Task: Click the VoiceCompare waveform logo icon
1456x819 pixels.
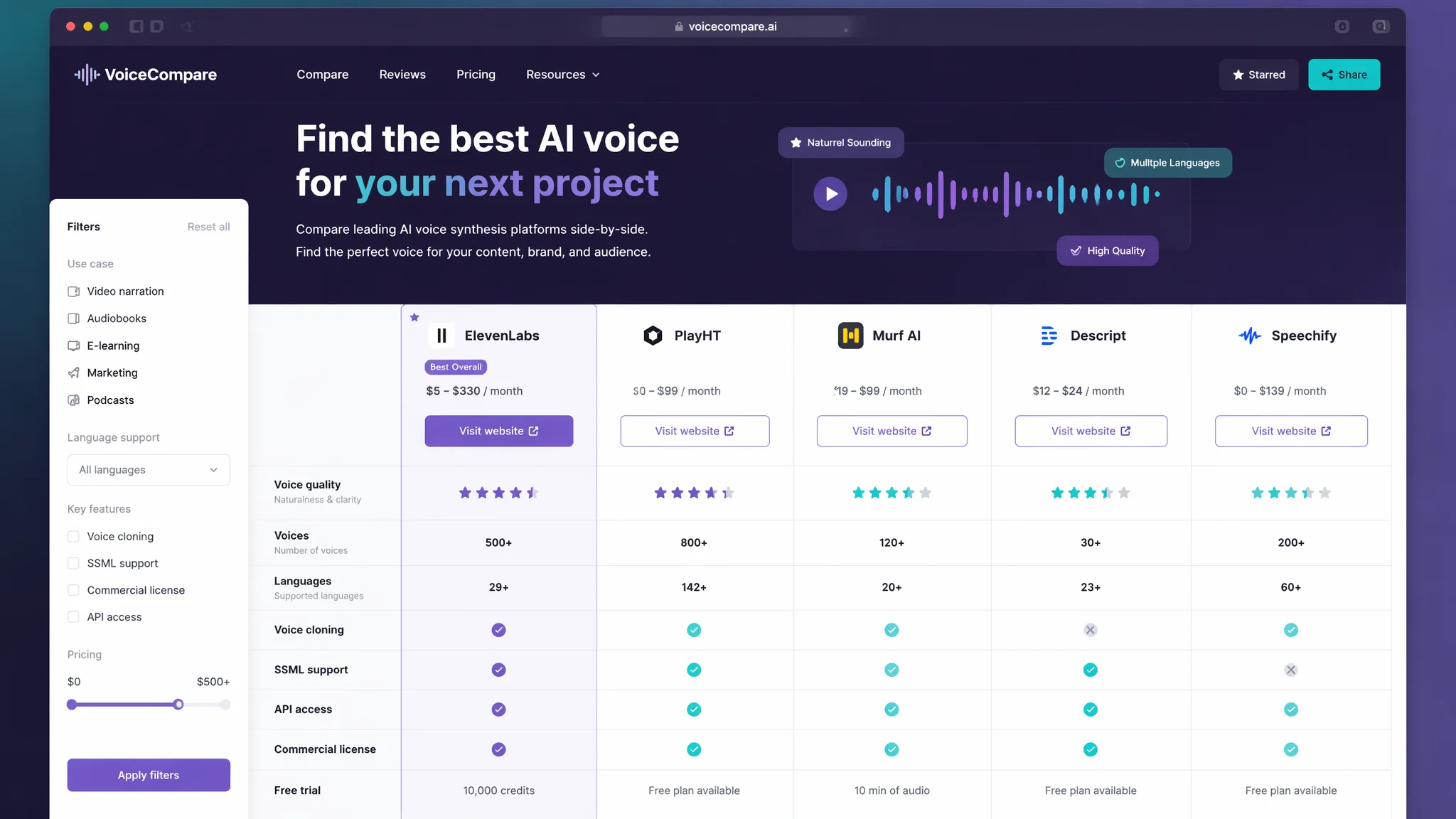Action: (87, 75)
